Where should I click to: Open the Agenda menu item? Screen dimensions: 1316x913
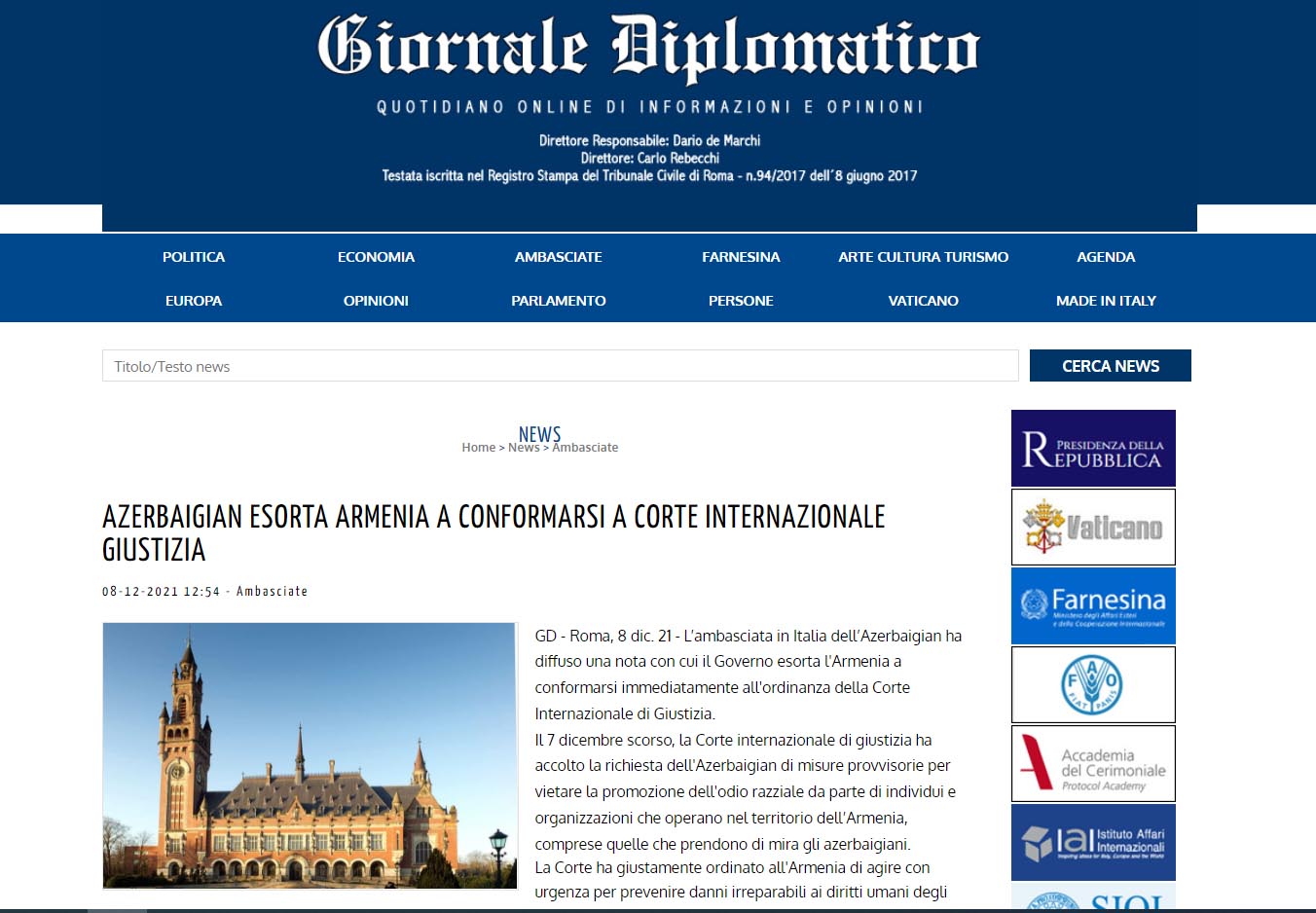[x=1106, y=257]
